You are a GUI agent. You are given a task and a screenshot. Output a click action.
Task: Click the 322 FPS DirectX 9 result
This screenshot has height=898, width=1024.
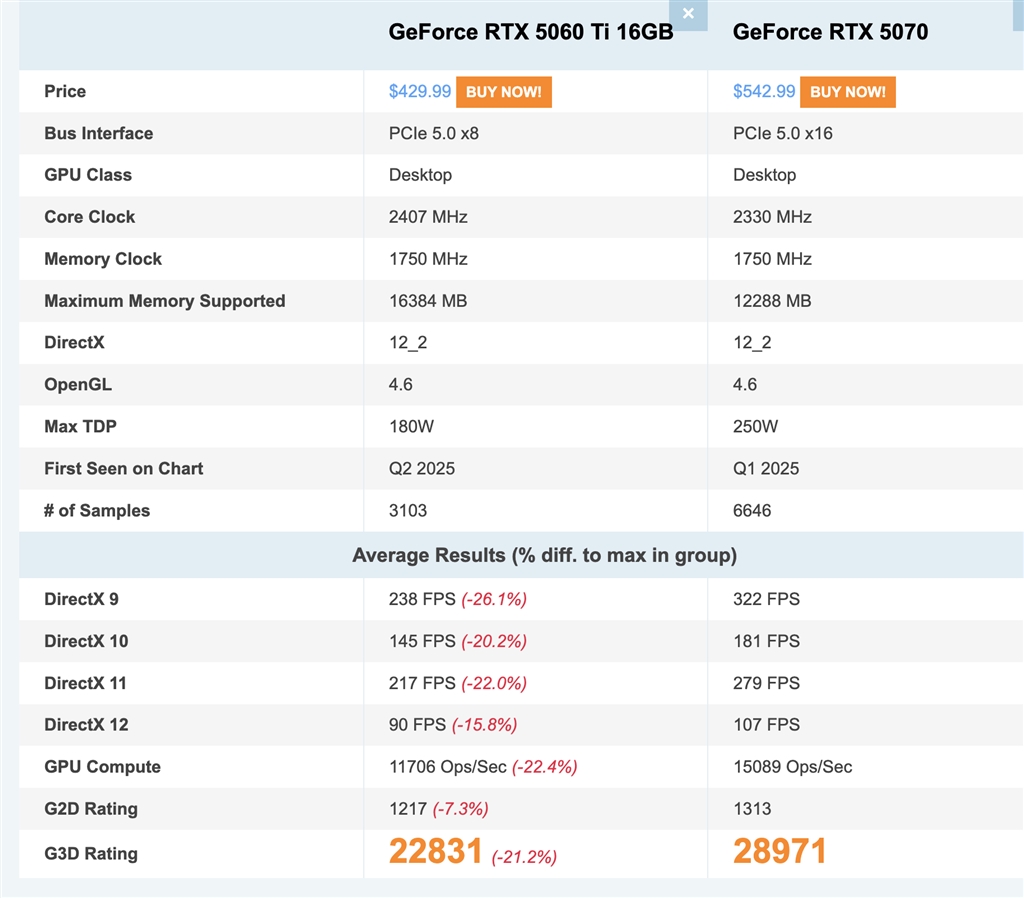tap(766, 600)
